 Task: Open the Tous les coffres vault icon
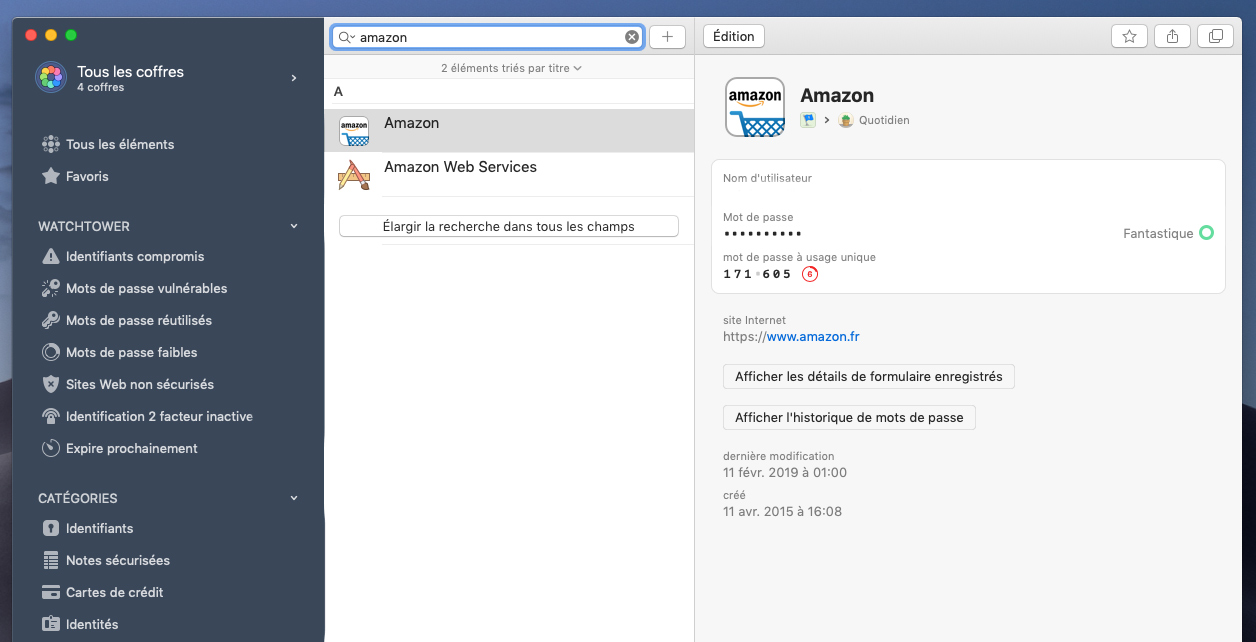coord(50,77)
